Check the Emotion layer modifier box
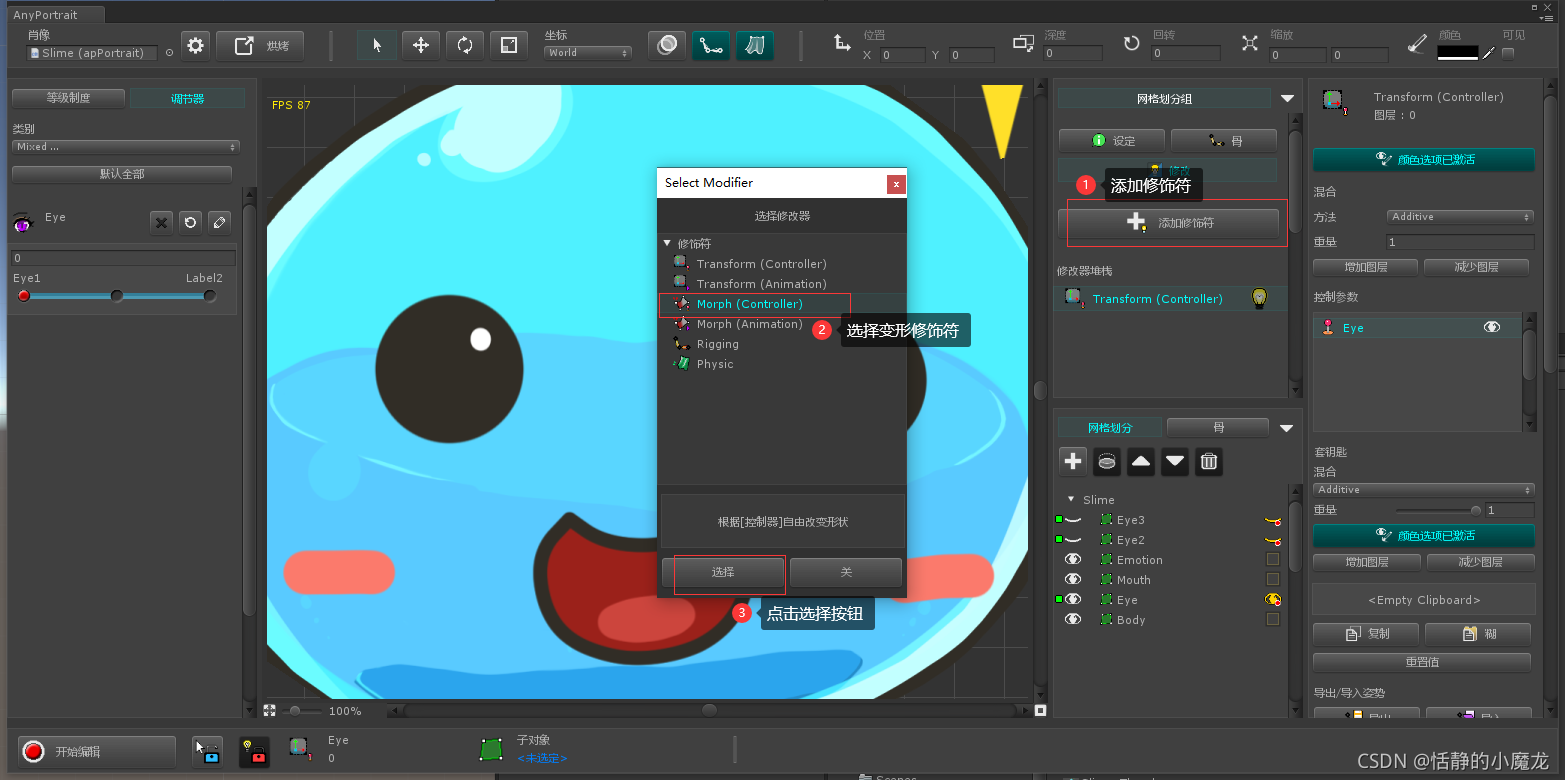Viewport: 1565px width, 780px height. pos(1273,560)
